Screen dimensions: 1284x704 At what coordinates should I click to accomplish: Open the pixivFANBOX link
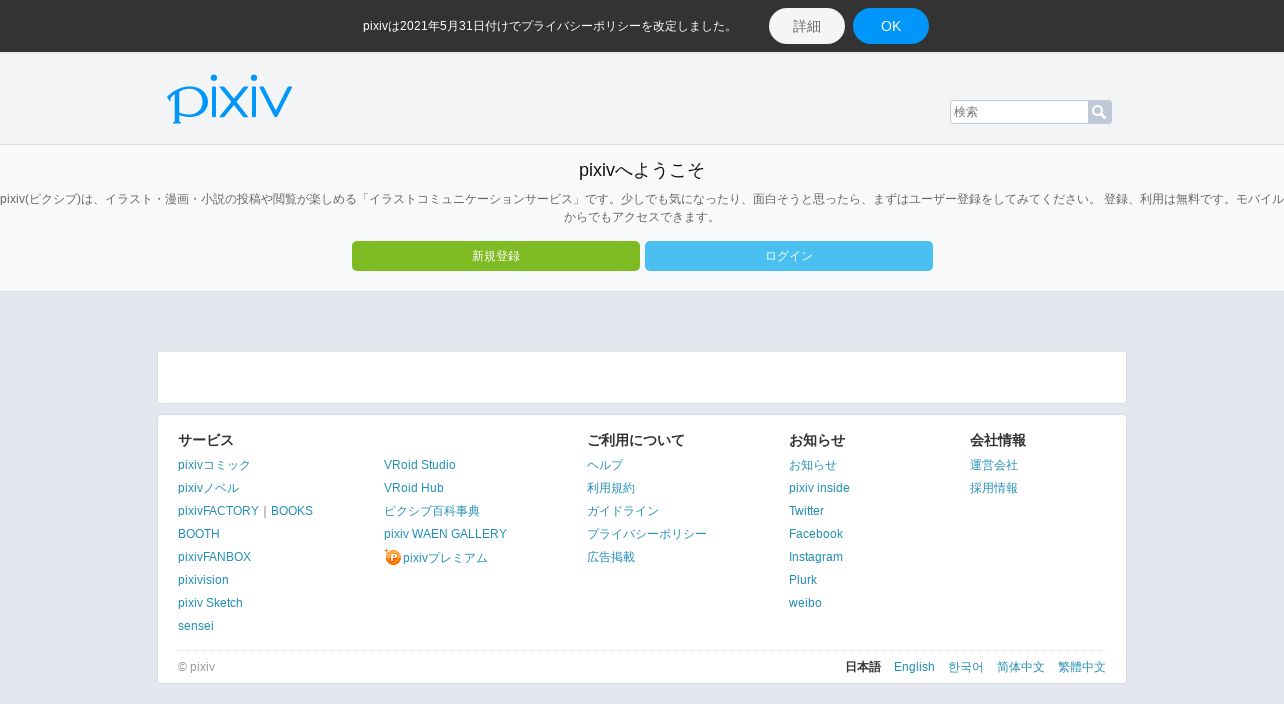pyautogui.click(x=214, y=557)
